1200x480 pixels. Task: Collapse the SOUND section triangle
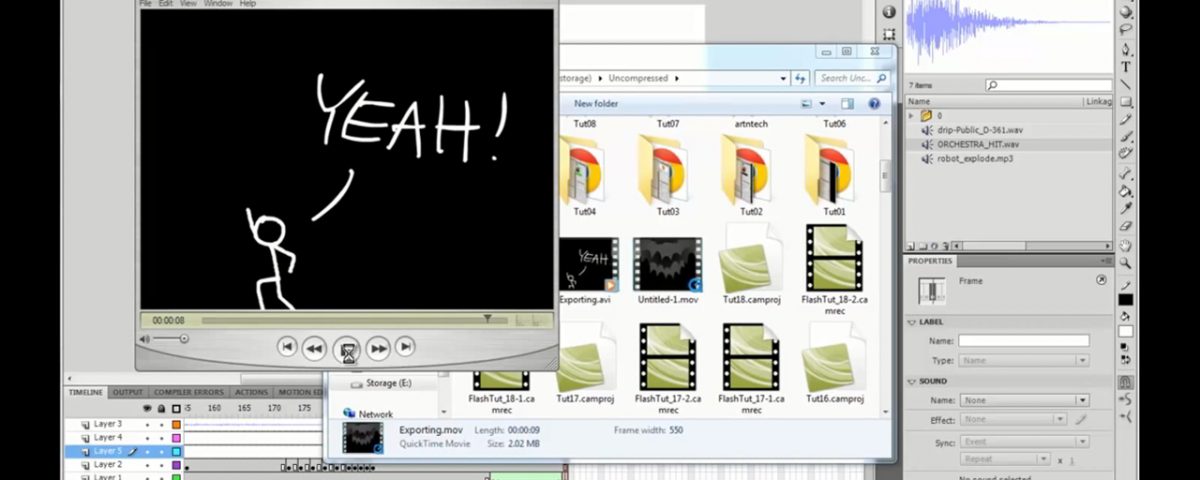click(912, 381)
